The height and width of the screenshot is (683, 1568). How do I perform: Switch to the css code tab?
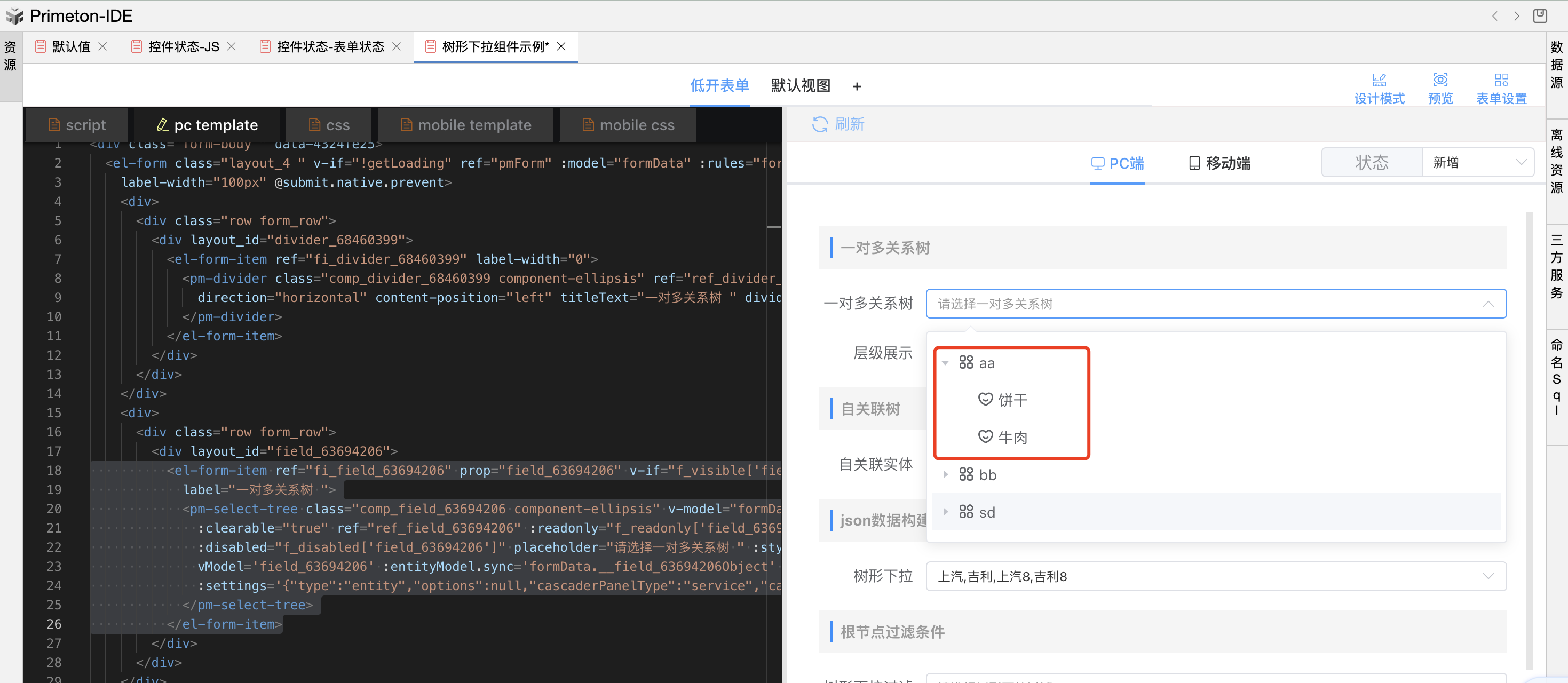coord(329,125)
